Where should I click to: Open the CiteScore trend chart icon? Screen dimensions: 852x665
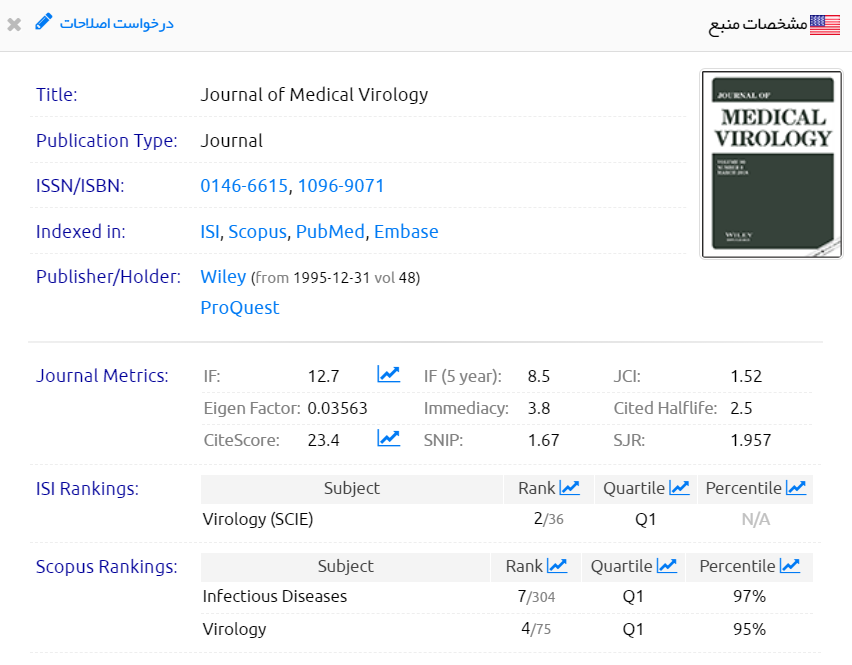(388, 438)
